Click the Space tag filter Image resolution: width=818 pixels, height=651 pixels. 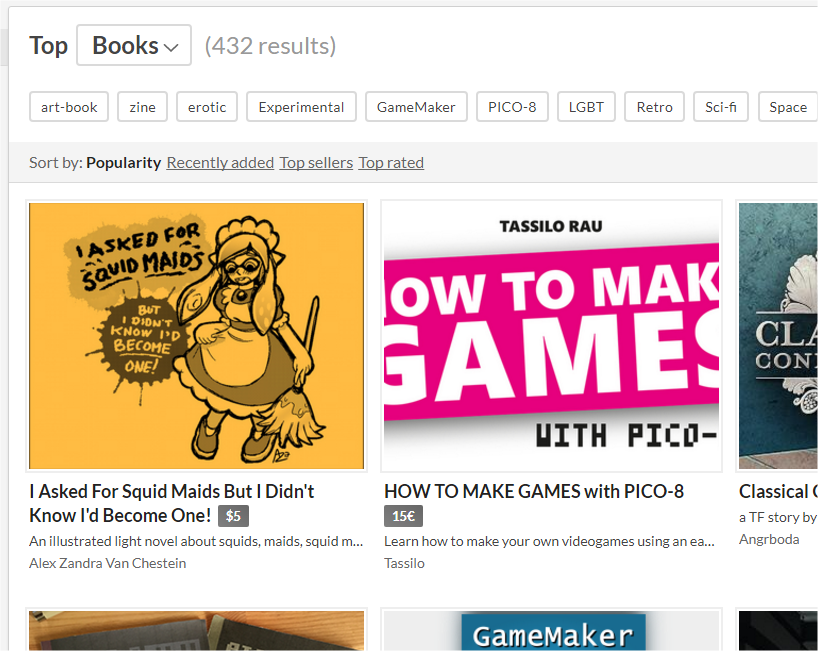(788, 107)
